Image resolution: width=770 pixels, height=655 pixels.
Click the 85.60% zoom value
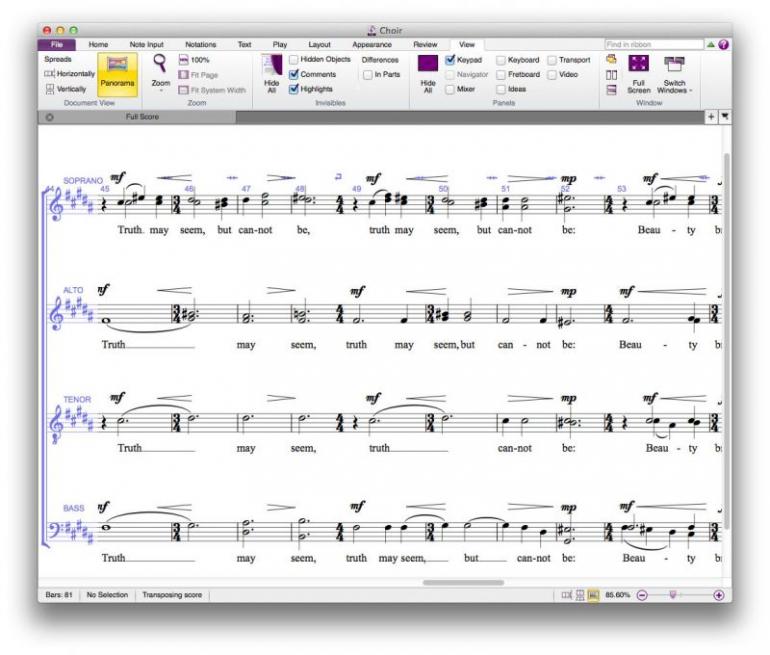click(617, 595)
